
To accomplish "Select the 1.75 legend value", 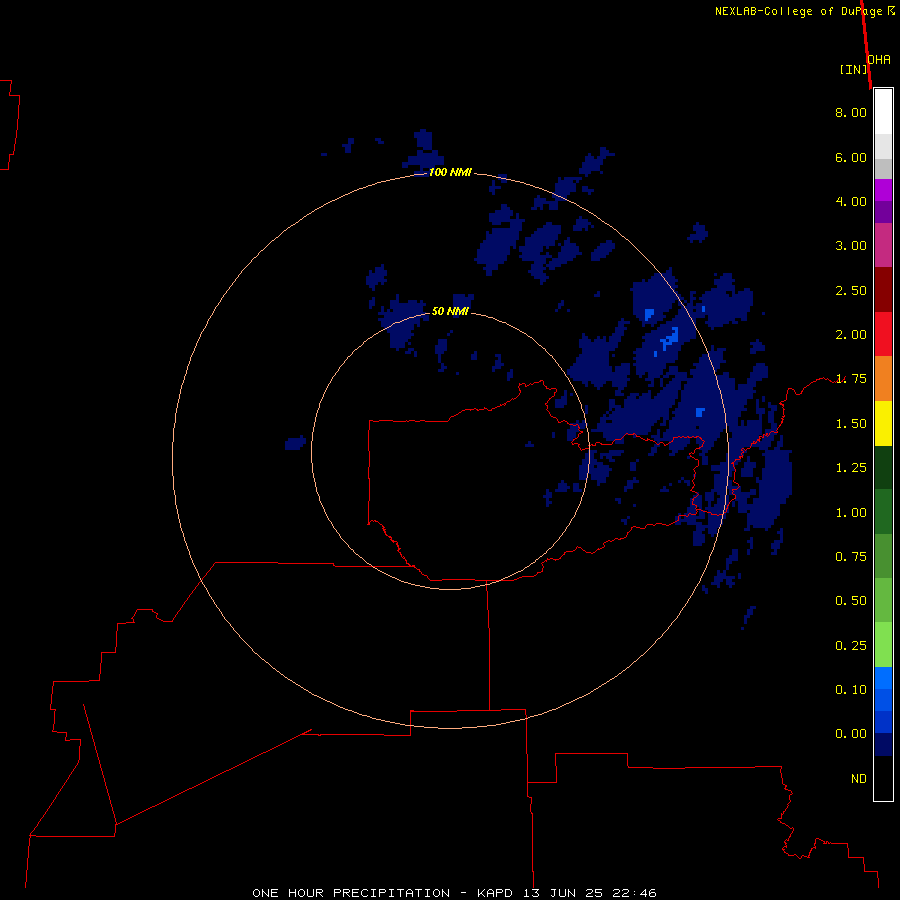I will tap(851, 379).
